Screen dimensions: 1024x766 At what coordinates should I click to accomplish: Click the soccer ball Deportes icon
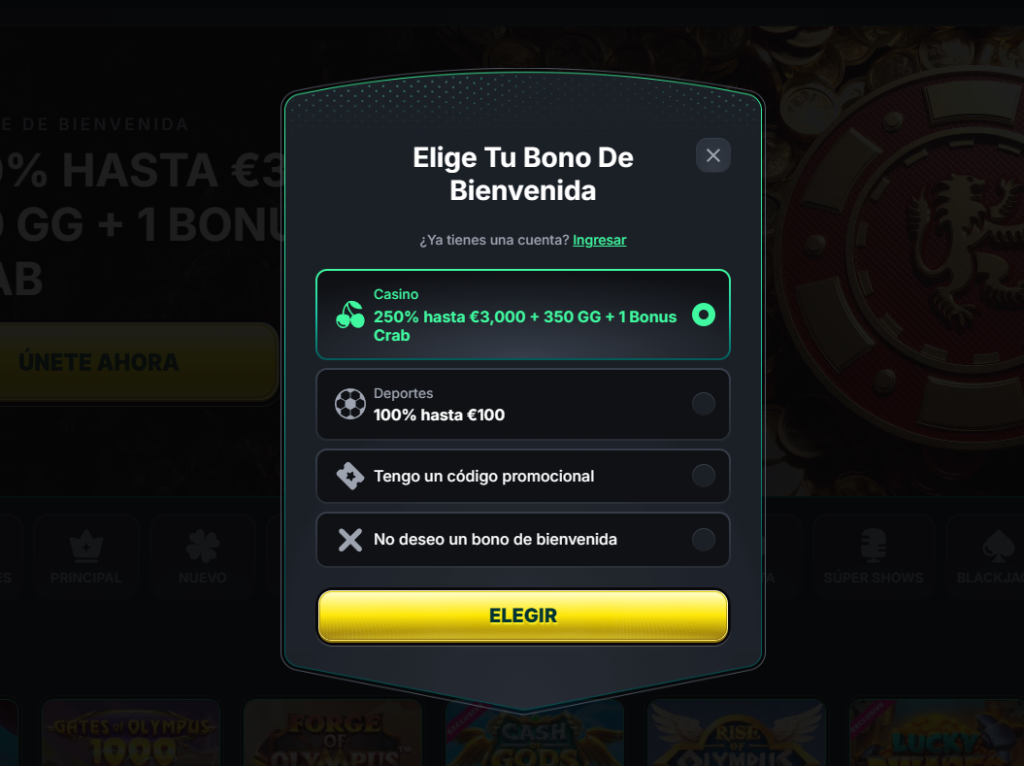pyautogui.click(x=350, y=404)
